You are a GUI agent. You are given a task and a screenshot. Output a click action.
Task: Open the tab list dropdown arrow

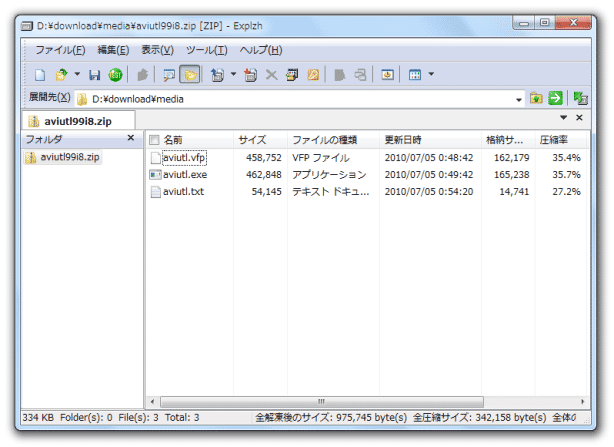[563, 117]
